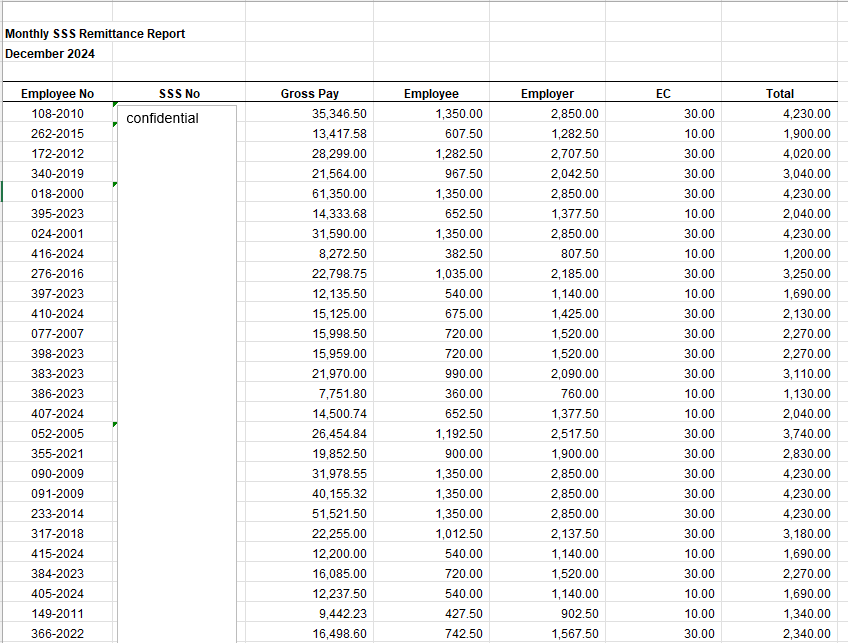Image resolution: width=848 pixels, height=643 pixels.
Task: Click employee contribution 1,012.50
Action: [459, 534]
